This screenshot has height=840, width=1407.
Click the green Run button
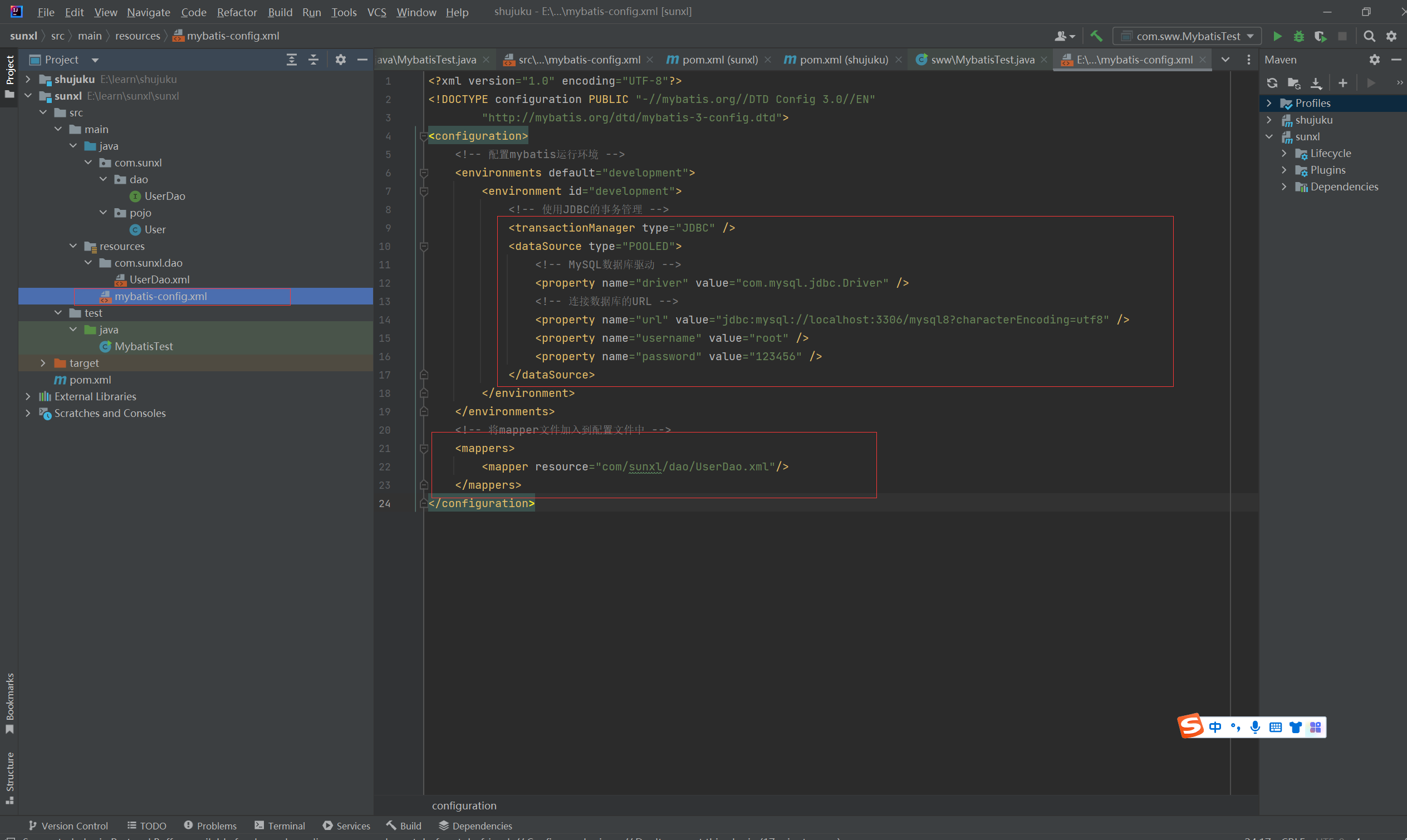[x=1277, y=36]
